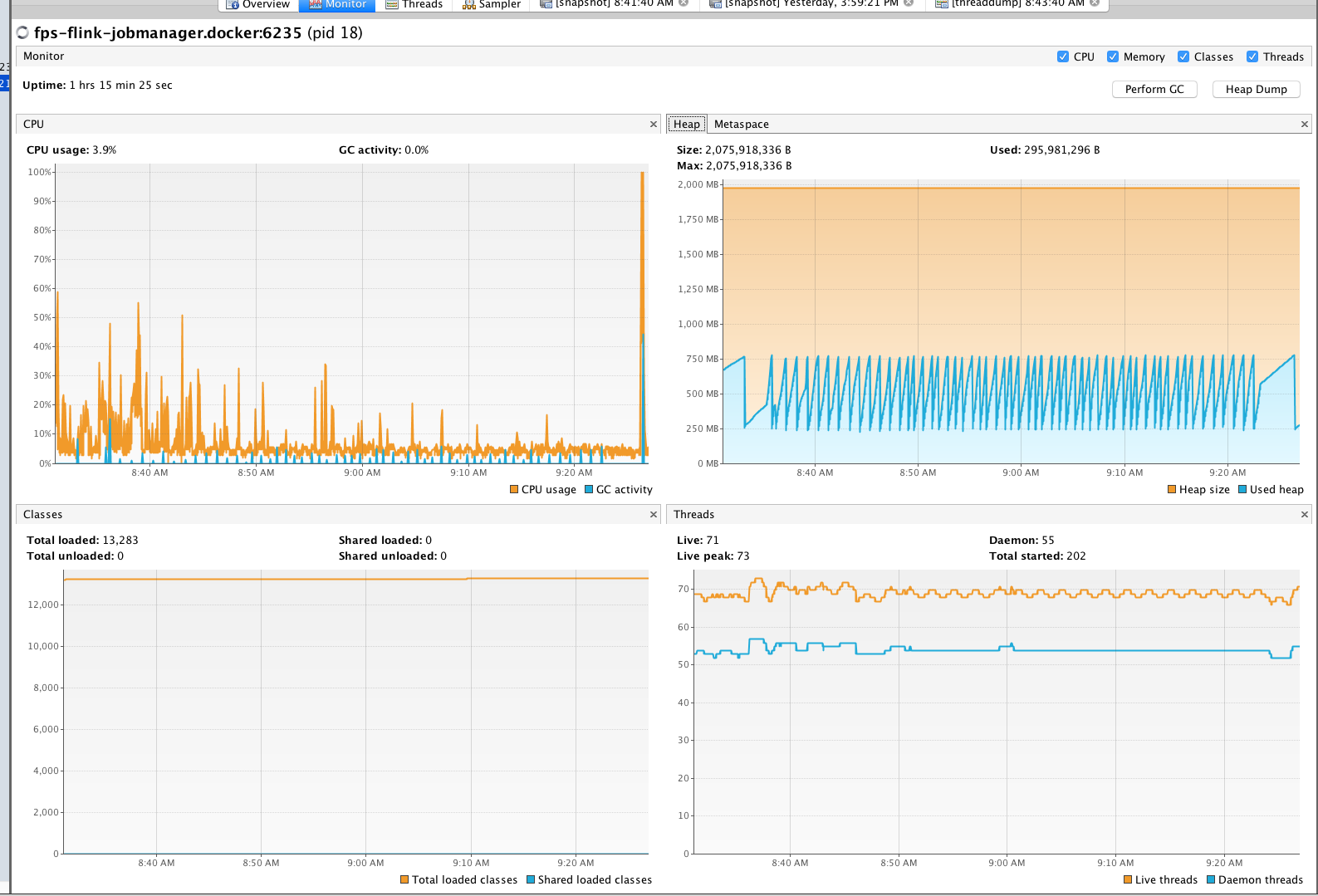1318x896 pixels.
Task: Uncheck the Threads graph checkbox in Monitor header
Action: 1252,56
